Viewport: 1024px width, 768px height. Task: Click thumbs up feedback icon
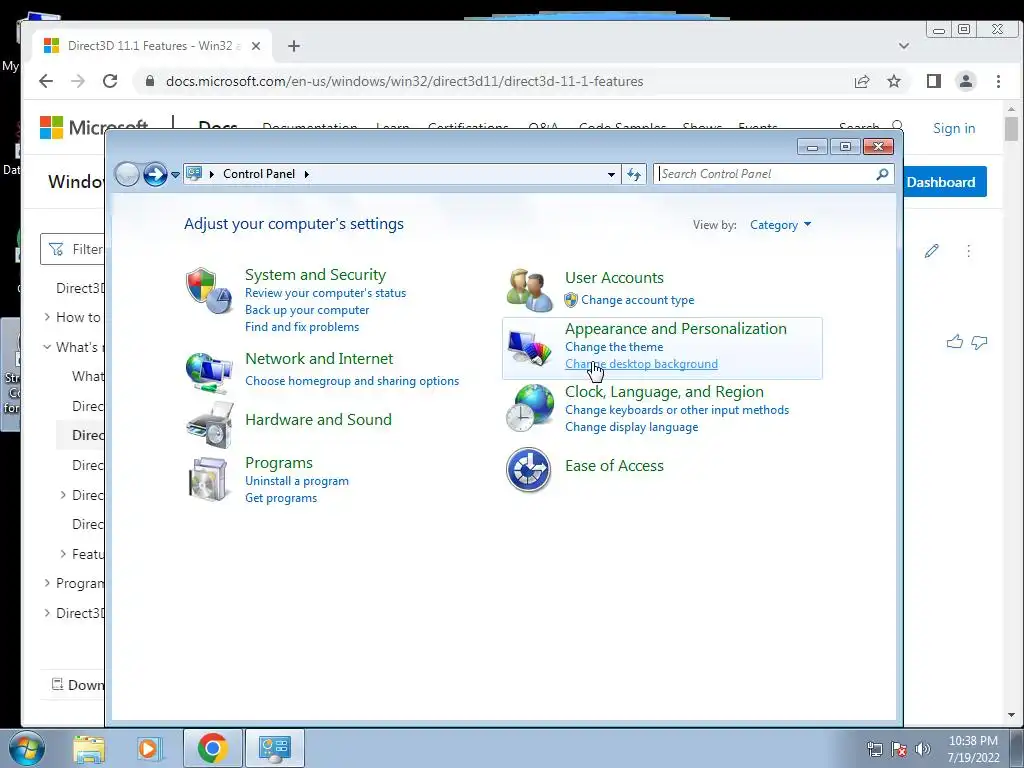click(x=955, y=342)
